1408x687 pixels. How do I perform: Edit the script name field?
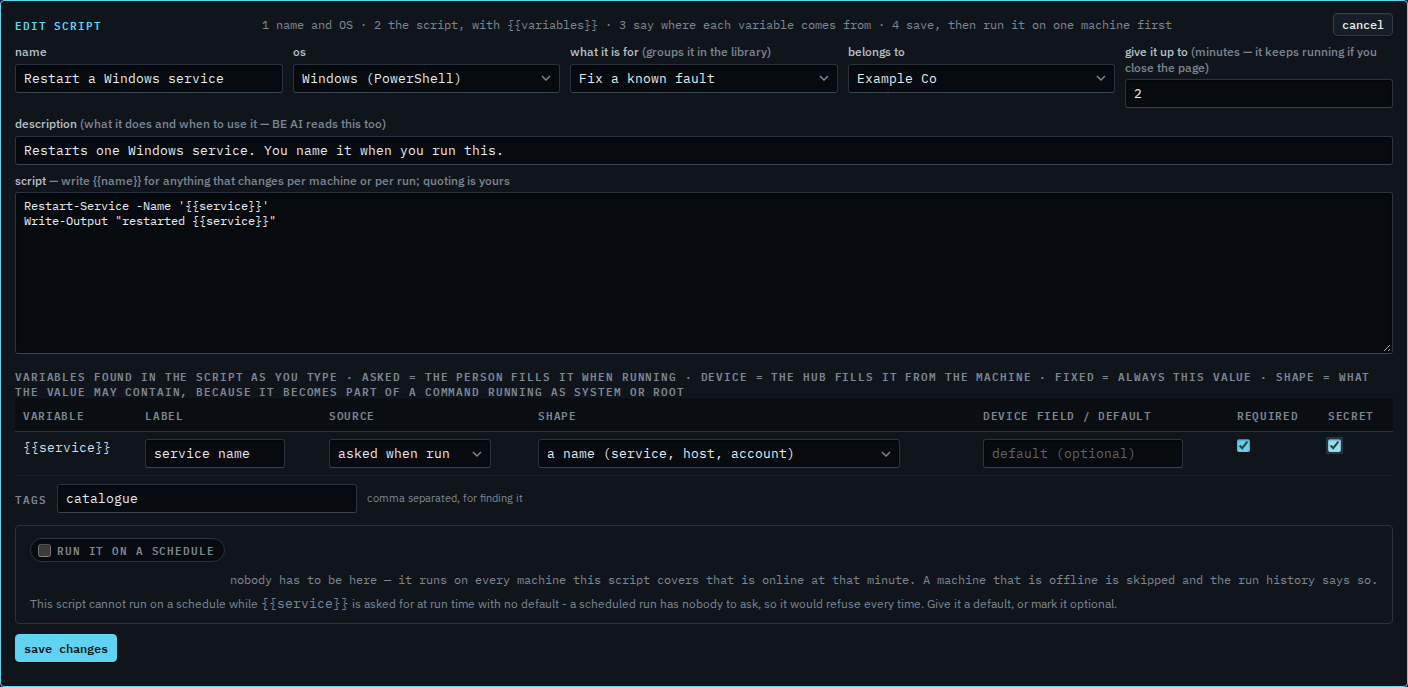(x=149, y=78)
